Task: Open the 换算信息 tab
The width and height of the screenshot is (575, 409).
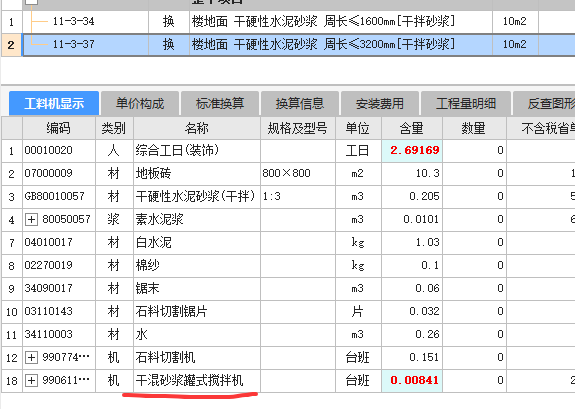Action: tap(300, 103)
